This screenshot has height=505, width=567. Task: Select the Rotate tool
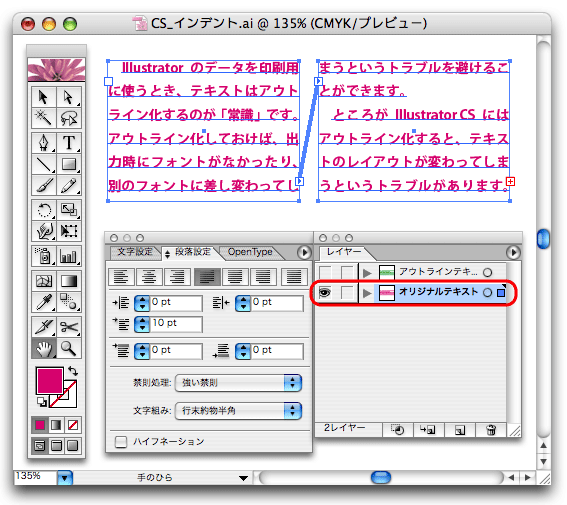click(x=44, y=210)
